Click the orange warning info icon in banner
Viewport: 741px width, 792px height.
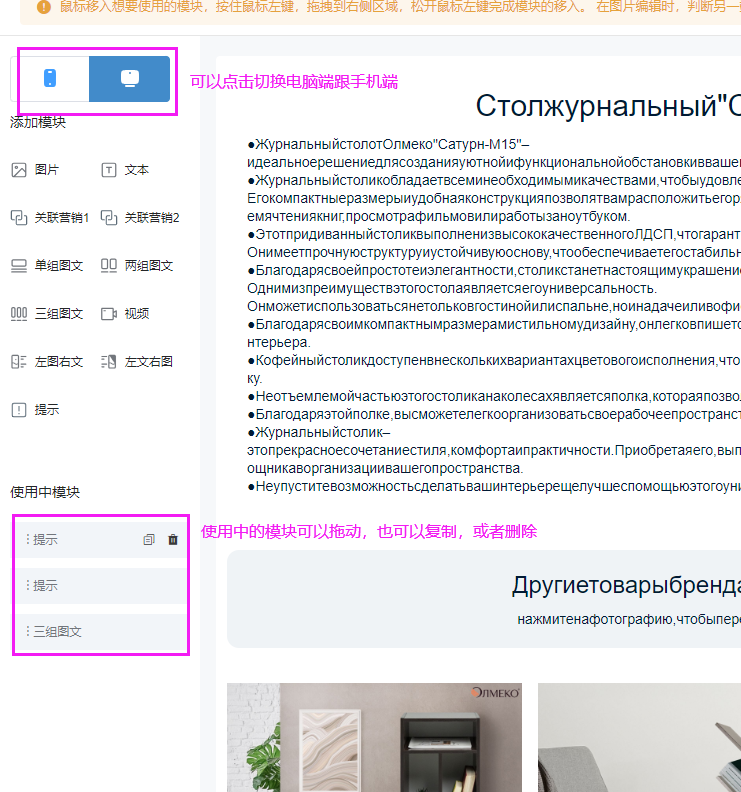click(44, 7)
